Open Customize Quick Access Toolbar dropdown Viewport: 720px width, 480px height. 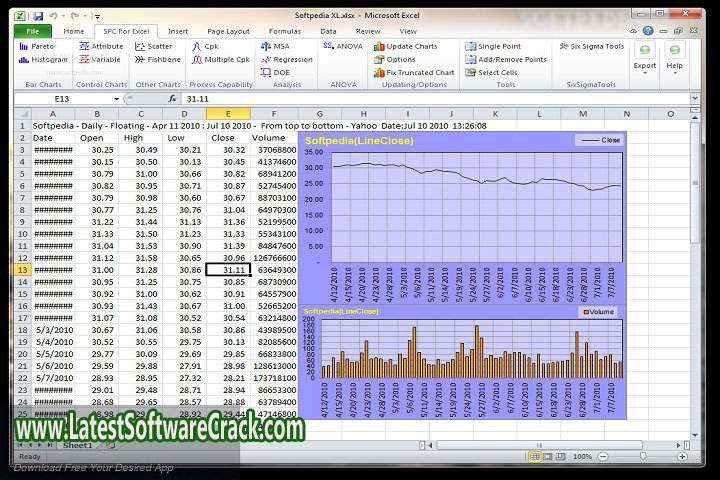click(x=98, y=17)
